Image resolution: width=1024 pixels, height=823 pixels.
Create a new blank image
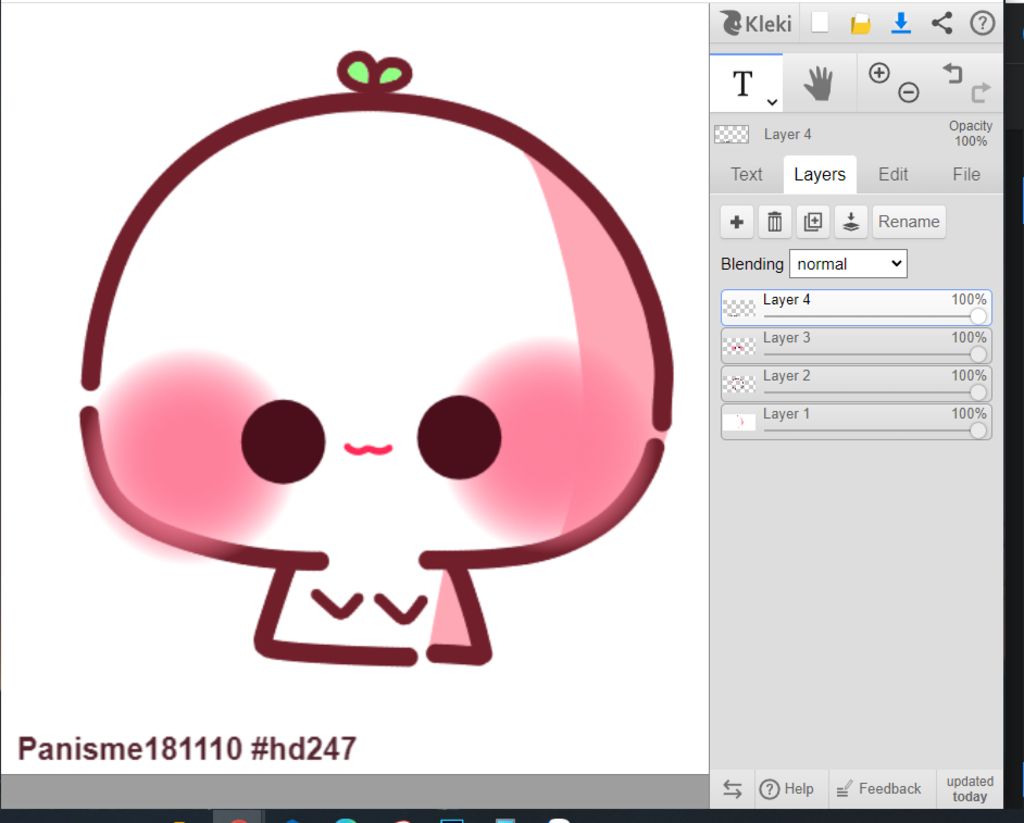(x=820, y=23)
